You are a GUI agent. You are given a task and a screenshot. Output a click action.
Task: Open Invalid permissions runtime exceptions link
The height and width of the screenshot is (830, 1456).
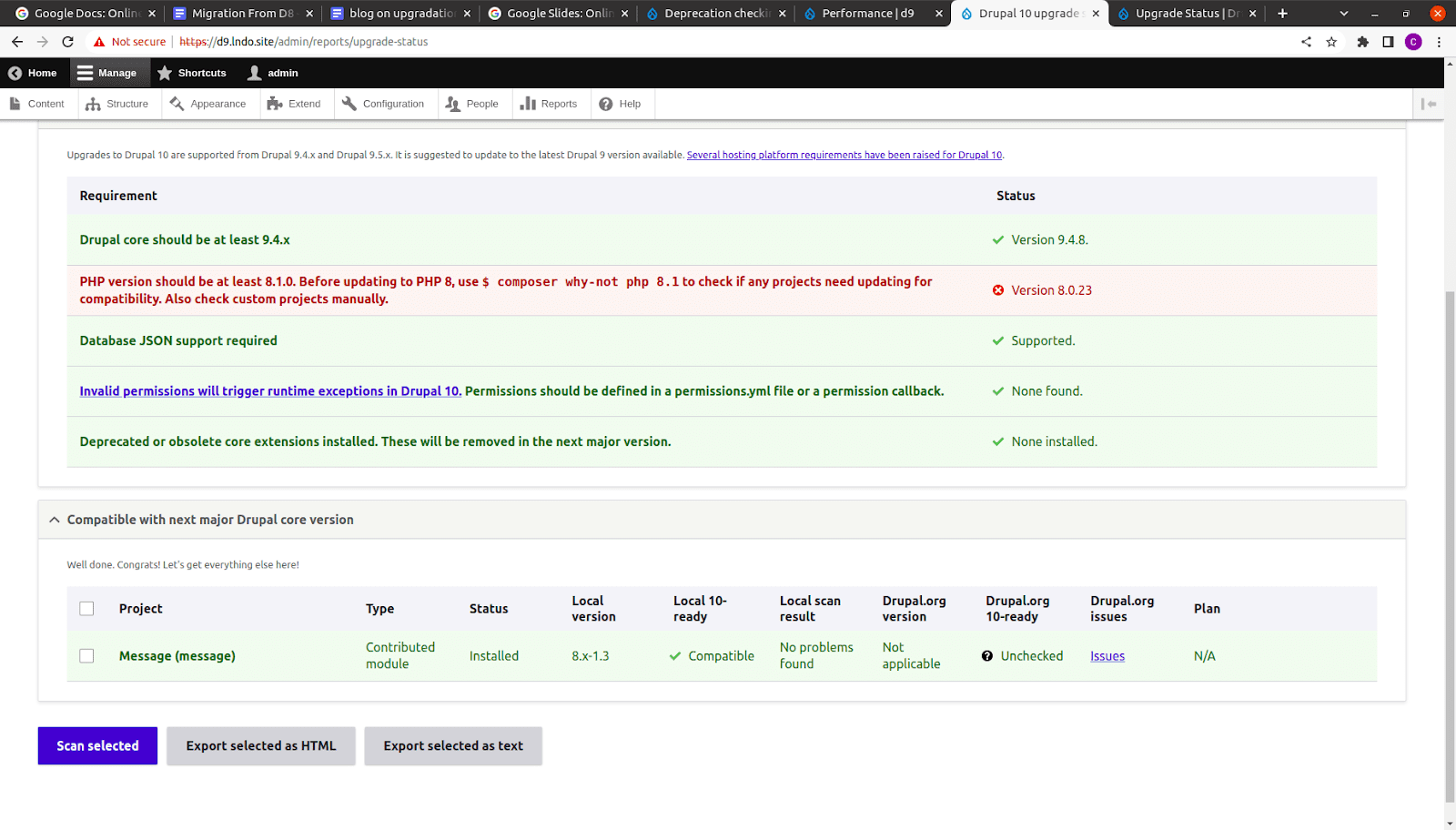click(x=270, y=391)
